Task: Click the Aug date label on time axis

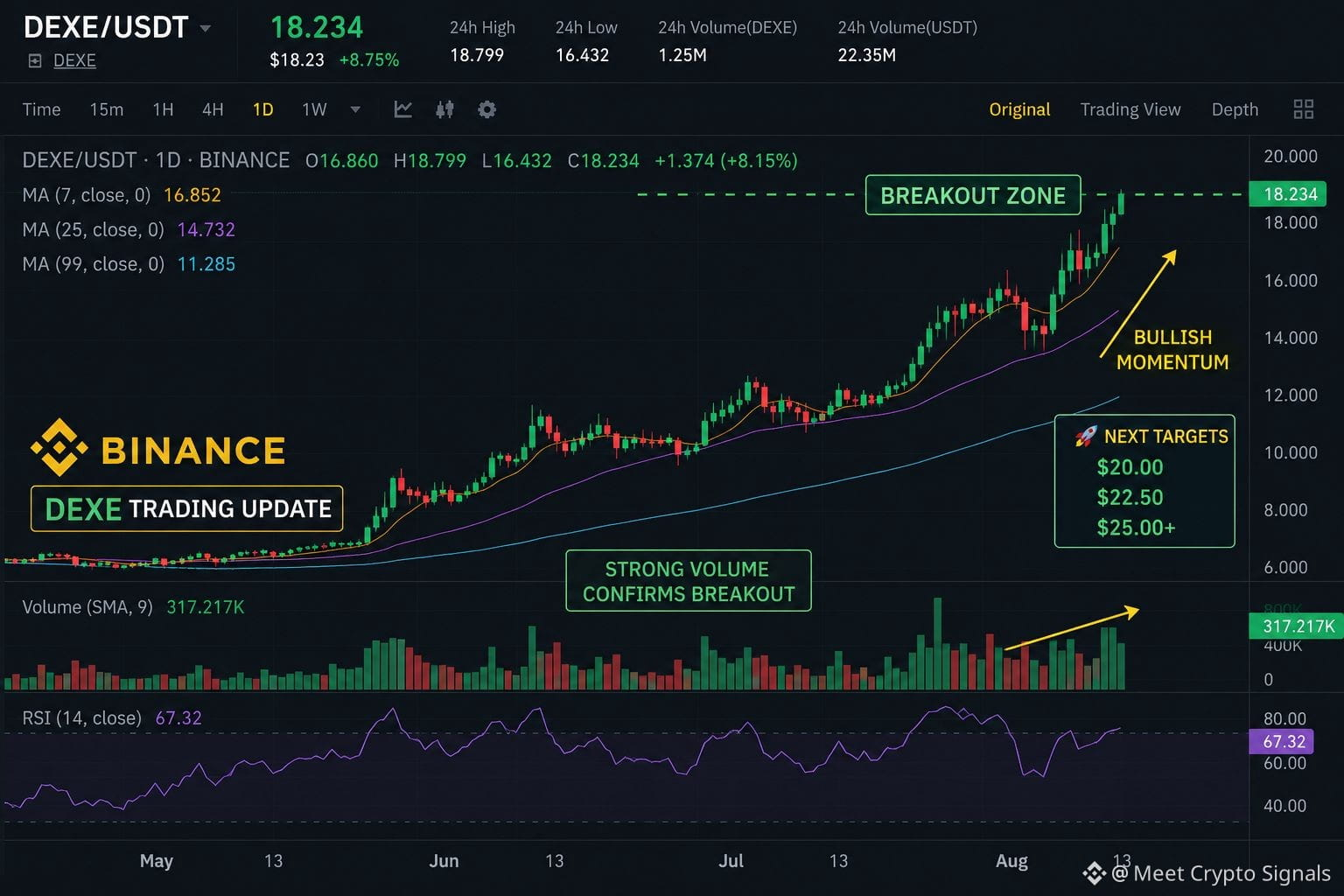Action: [1011, 860]
